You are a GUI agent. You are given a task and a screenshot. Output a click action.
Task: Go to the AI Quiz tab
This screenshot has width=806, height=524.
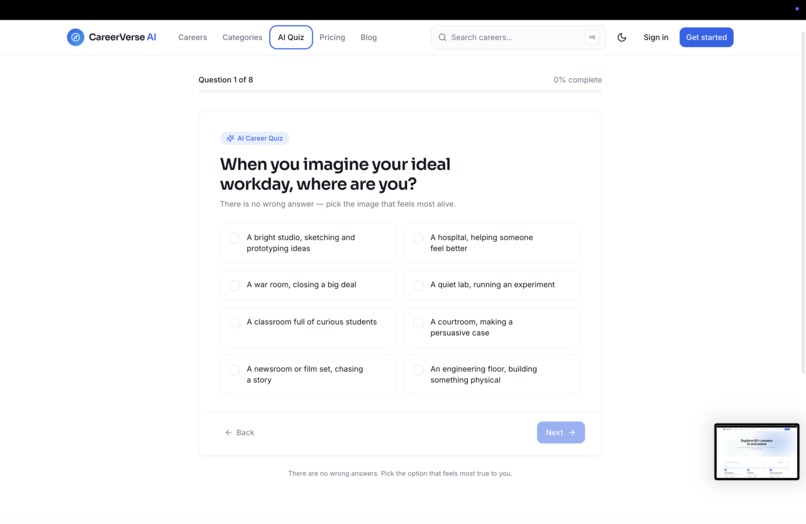click(x=291, y=37)
